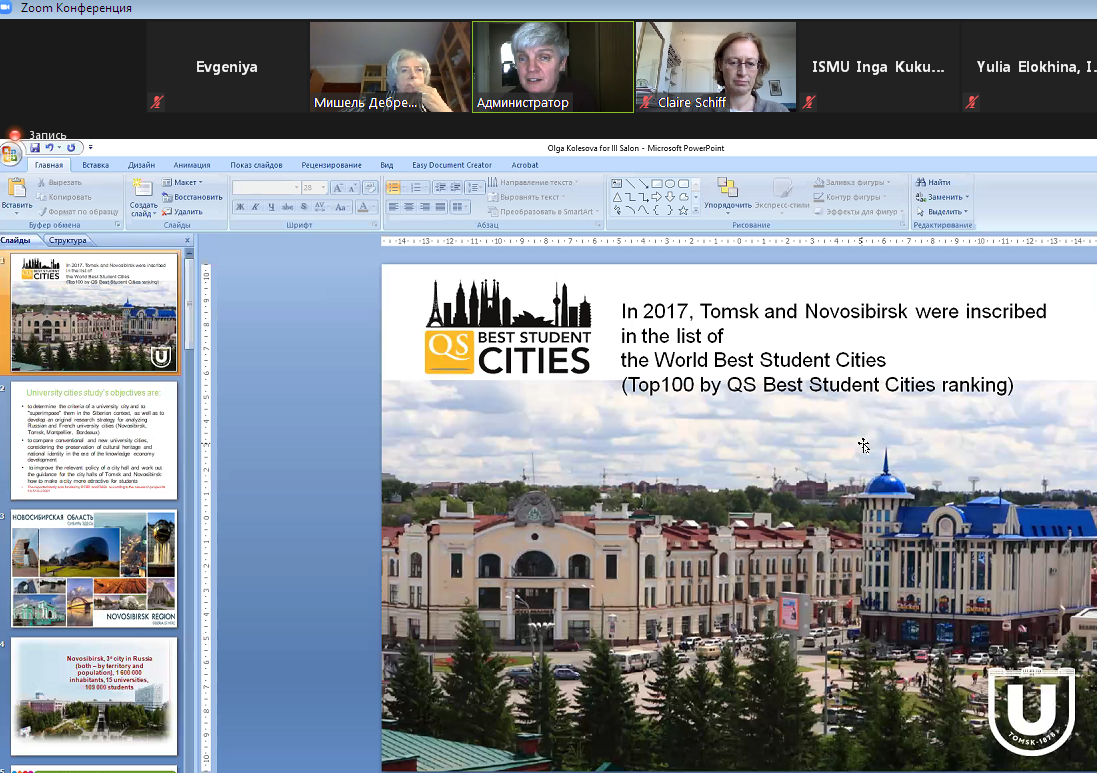
Task: Toggle strikethrough (abc) formatting
Action: pos(288,206)
